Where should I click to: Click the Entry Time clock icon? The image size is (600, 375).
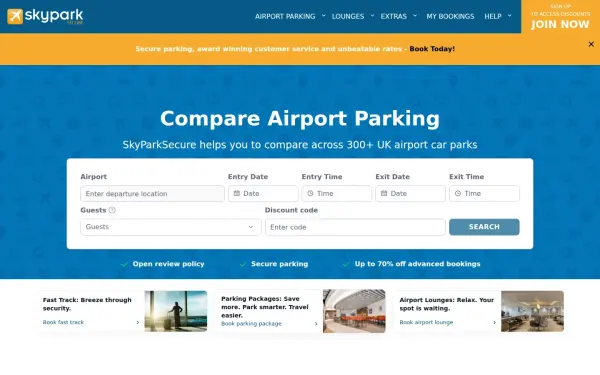310,194
